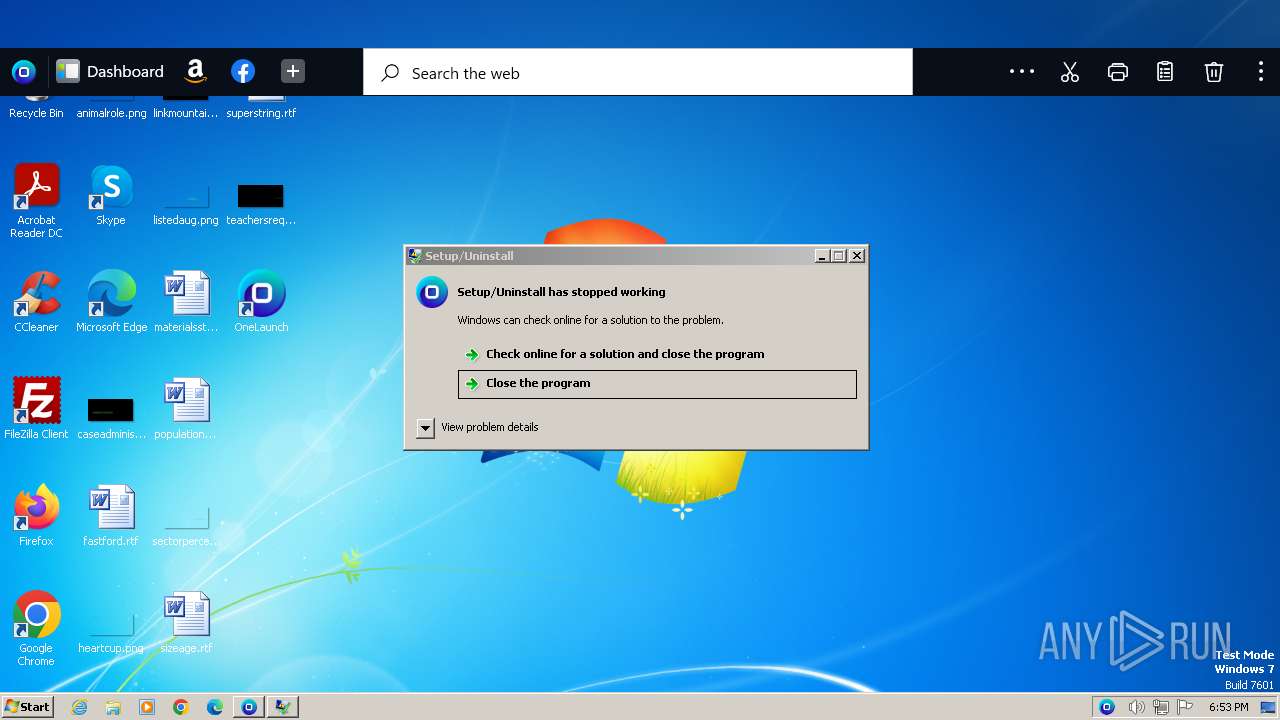Open the vertical three-dot menu
Viewport: 1280px width, 720px height.
point(1260,72)
